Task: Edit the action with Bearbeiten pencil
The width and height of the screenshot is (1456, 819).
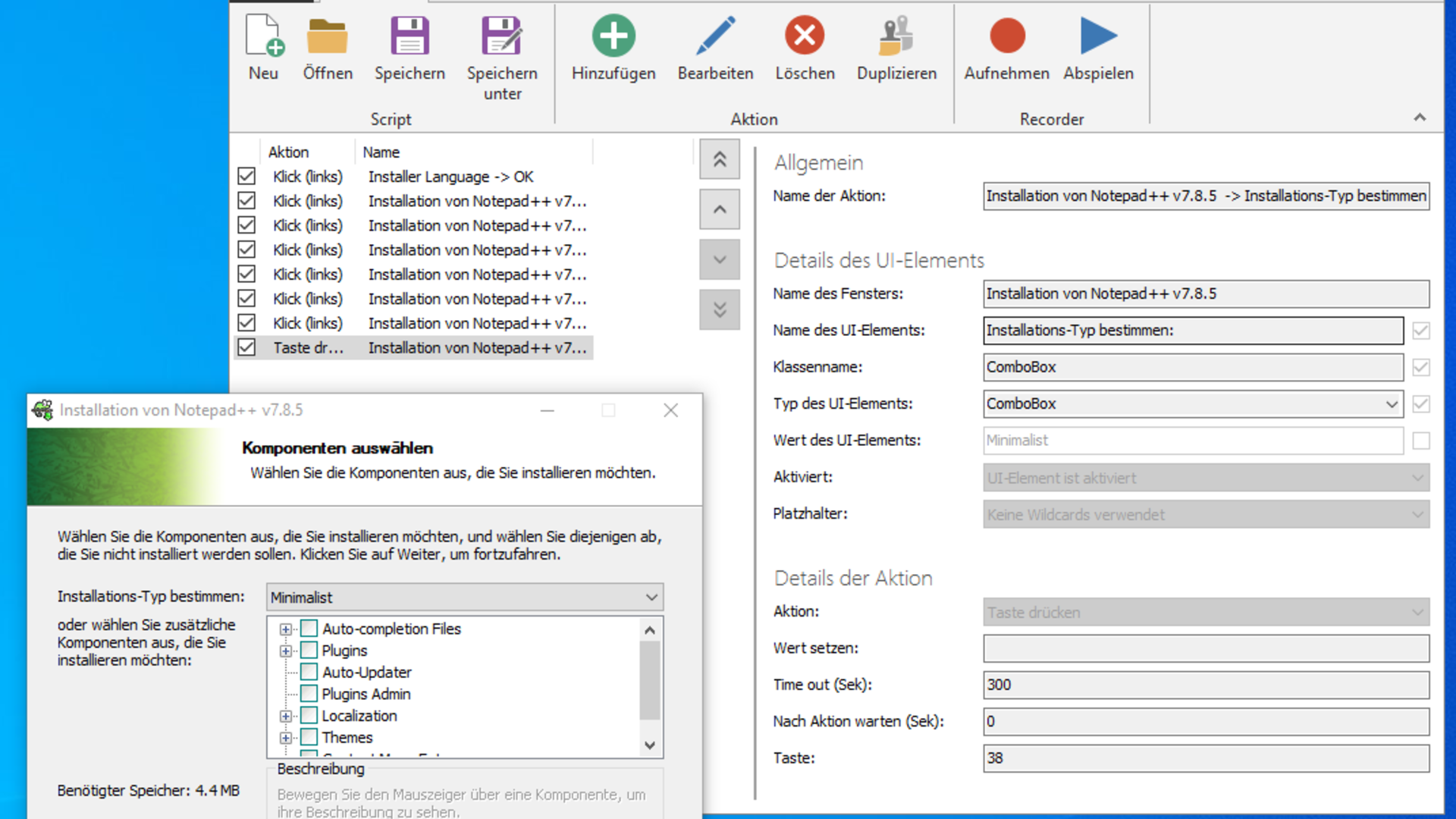Action: [715, 48]
